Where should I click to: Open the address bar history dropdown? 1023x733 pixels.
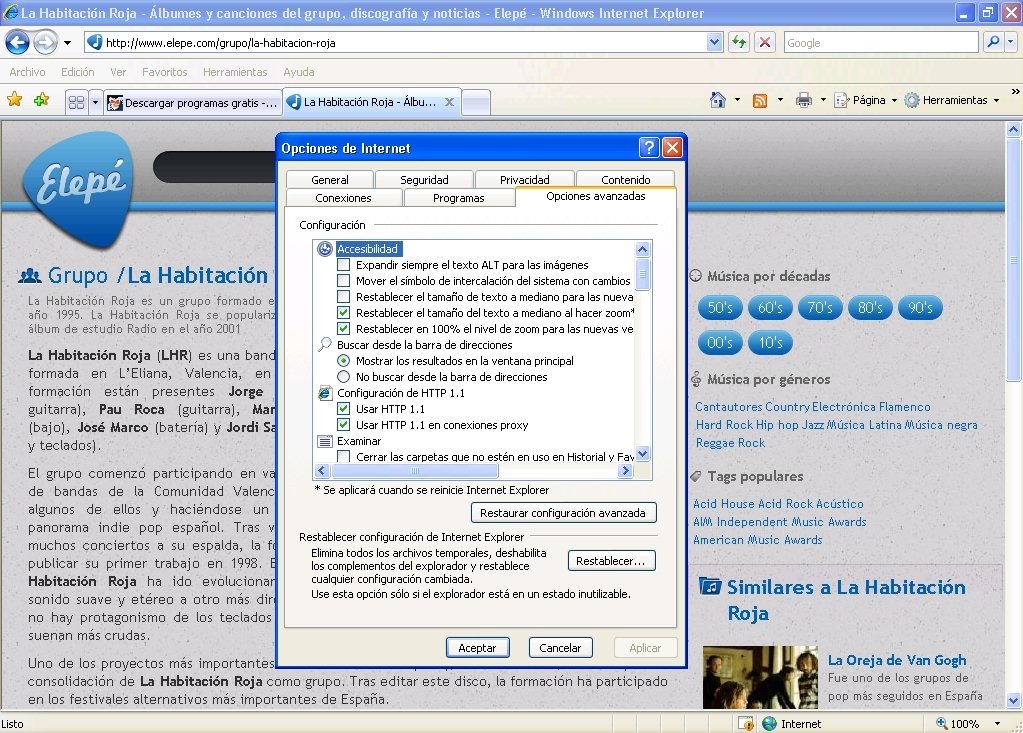(x=714, y=42)
